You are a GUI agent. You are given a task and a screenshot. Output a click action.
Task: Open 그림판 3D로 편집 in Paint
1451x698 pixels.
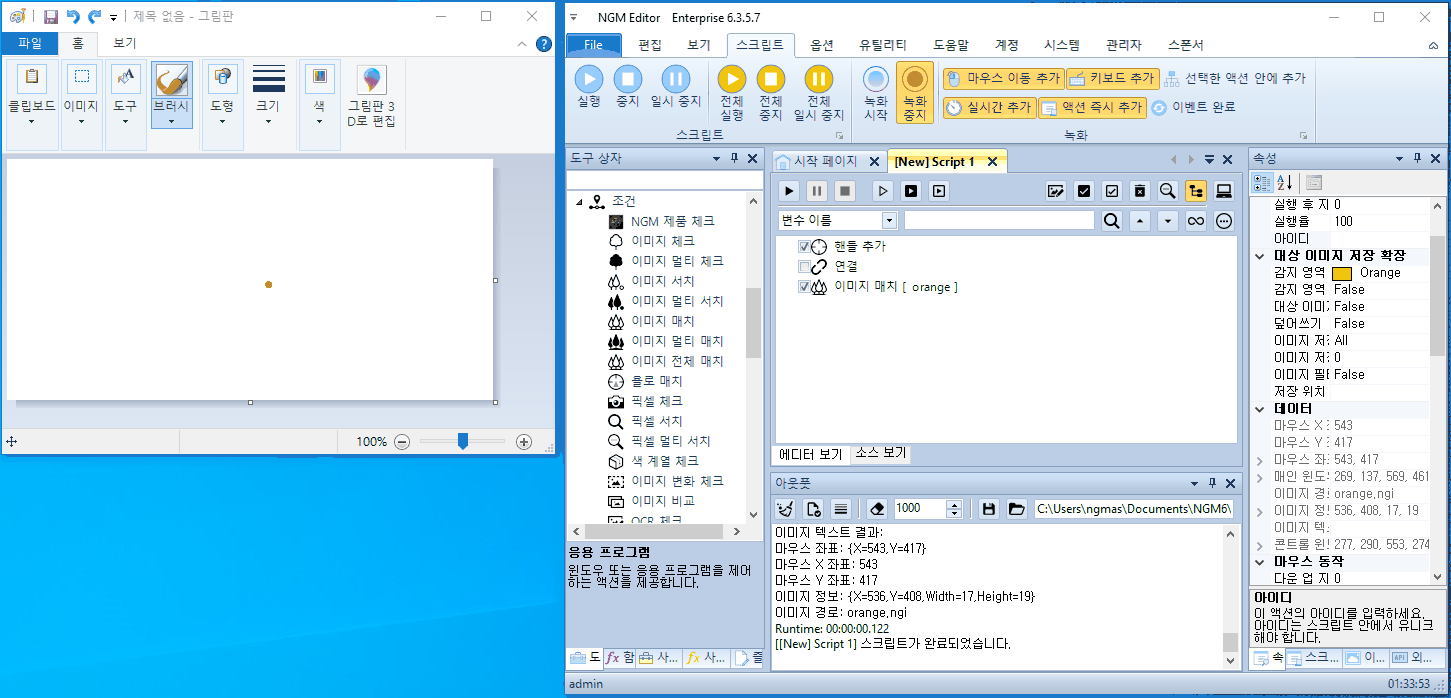click(x=371, y=96)
